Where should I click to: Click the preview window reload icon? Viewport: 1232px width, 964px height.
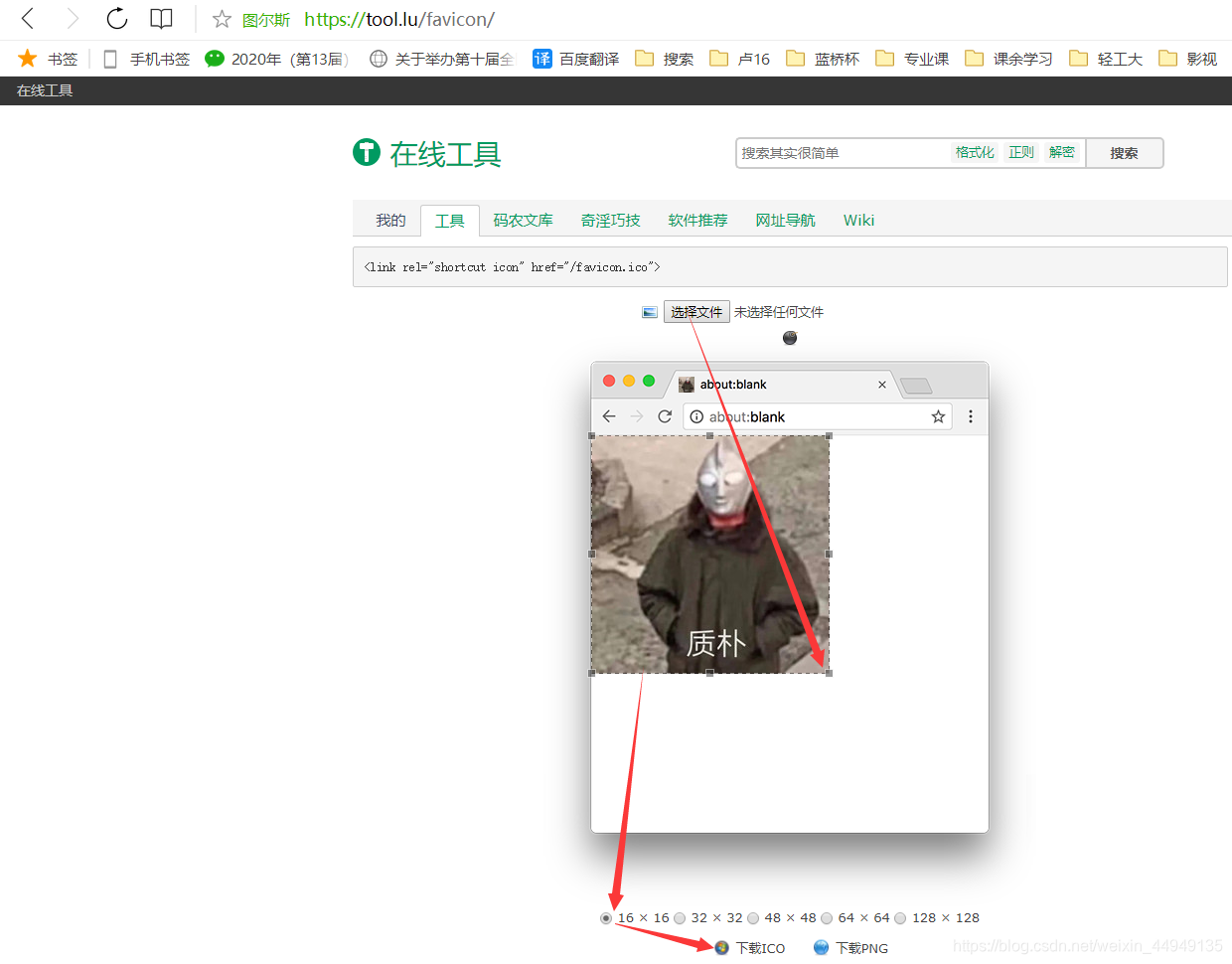(665, 416)
